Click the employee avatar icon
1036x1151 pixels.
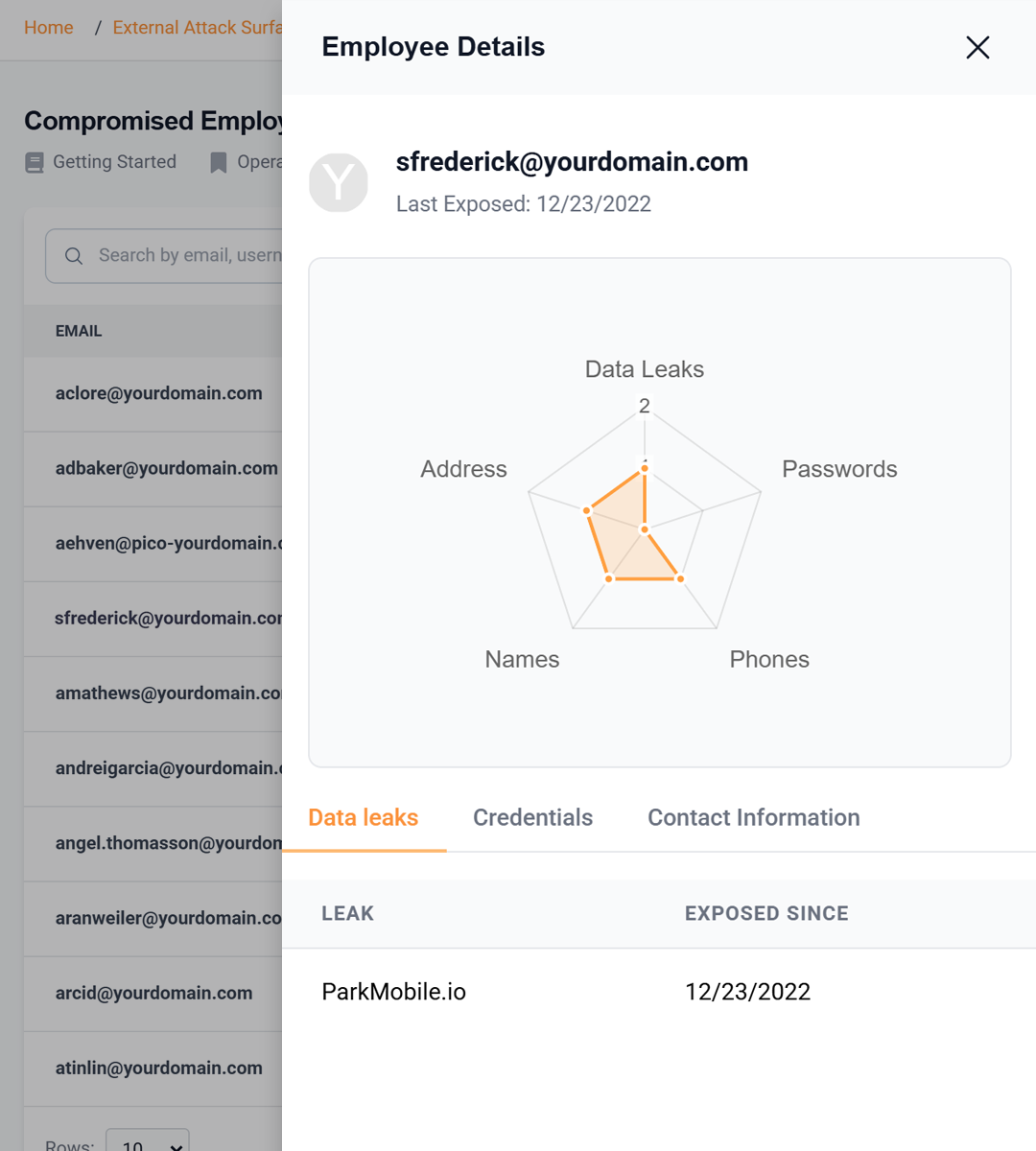[339, 182]
